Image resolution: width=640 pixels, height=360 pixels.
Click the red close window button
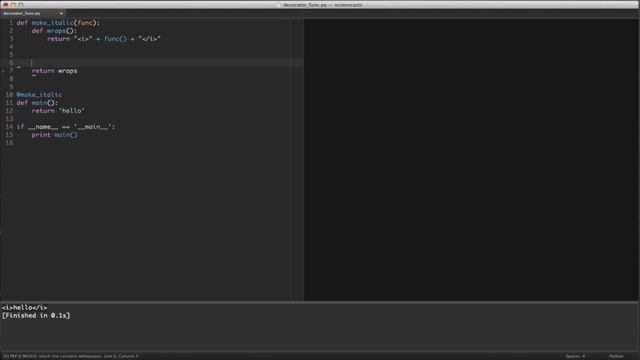pyautogui.click(x=6, y=4)
